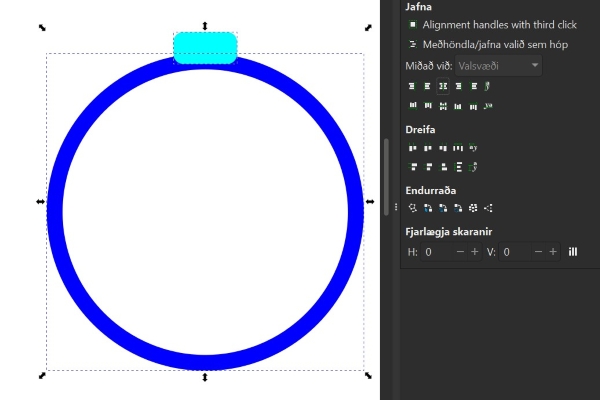Image resolution: width=600 pixels, height=400 pixels.
Task: Toggle Alignment handles with third click
Action: (413, 24)
